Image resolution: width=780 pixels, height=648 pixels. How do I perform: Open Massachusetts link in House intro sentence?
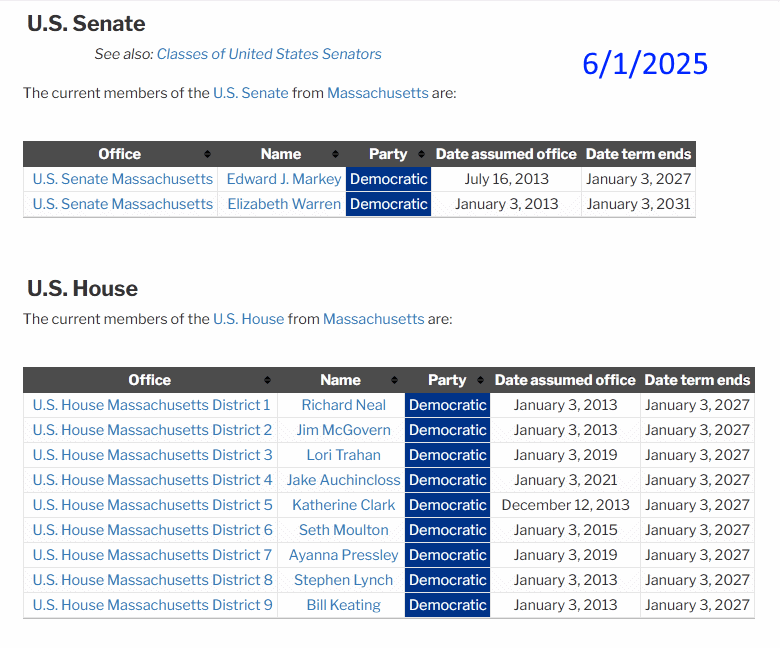(x=374, y=319)
